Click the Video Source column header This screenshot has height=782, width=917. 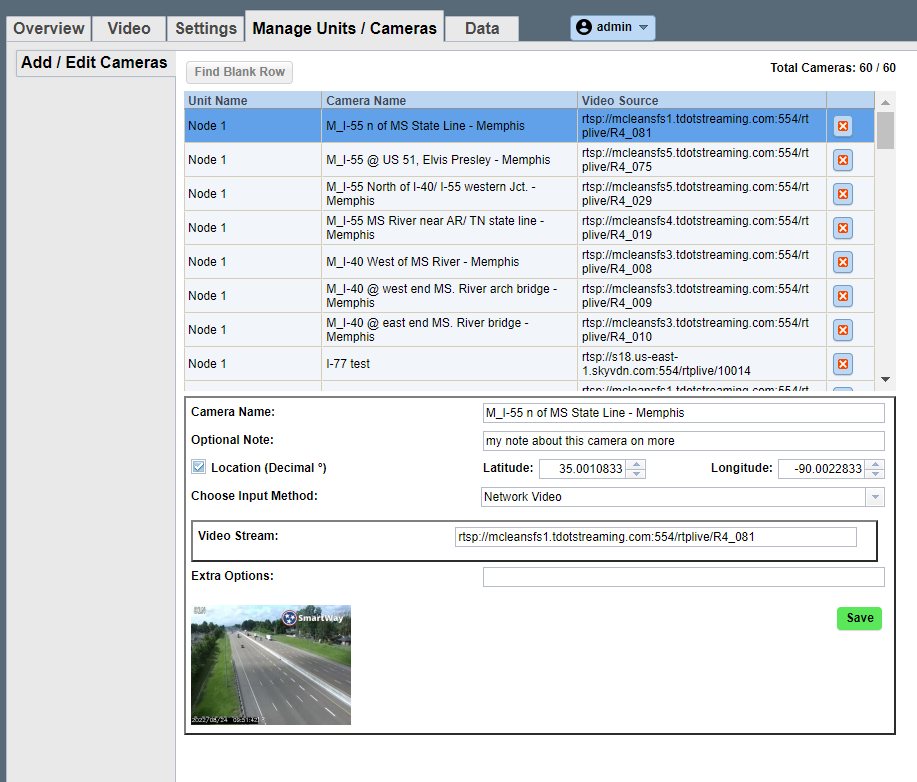pos(702,100)
